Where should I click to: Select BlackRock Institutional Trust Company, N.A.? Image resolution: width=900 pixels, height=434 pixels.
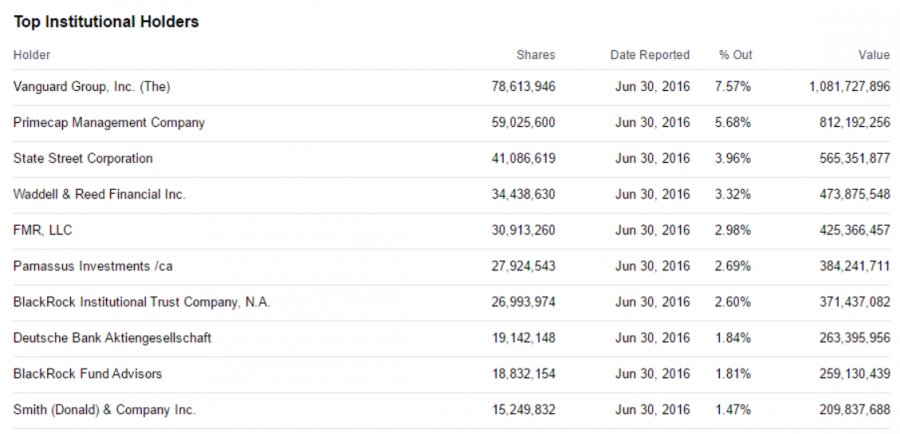[x=141, y=302]
